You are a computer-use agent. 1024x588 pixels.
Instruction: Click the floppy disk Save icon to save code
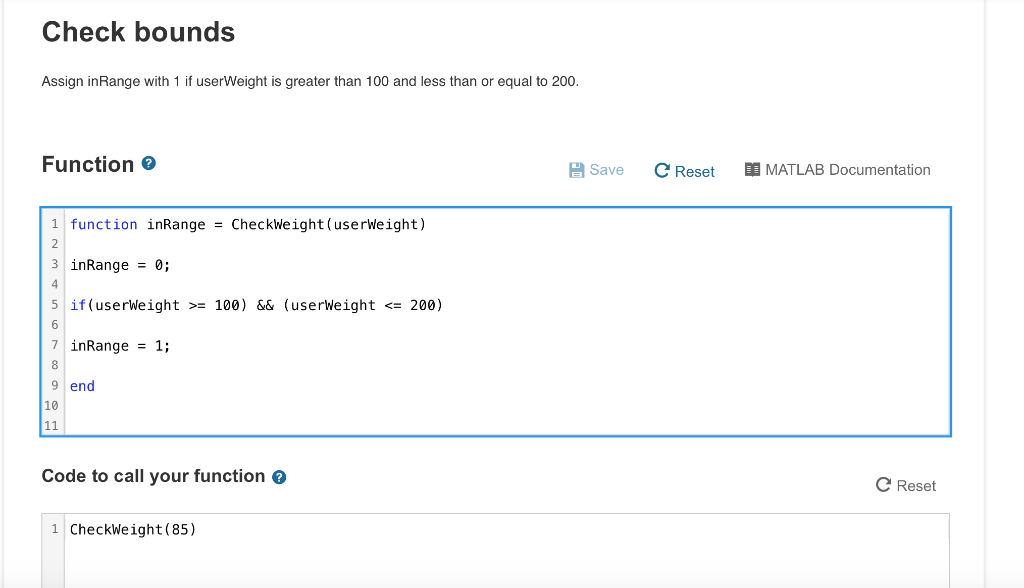575,170
